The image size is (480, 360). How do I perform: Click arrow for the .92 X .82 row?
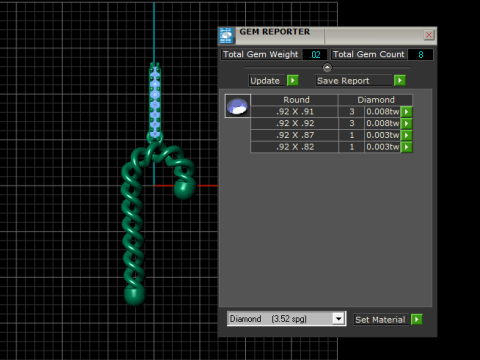pos(406,147)
